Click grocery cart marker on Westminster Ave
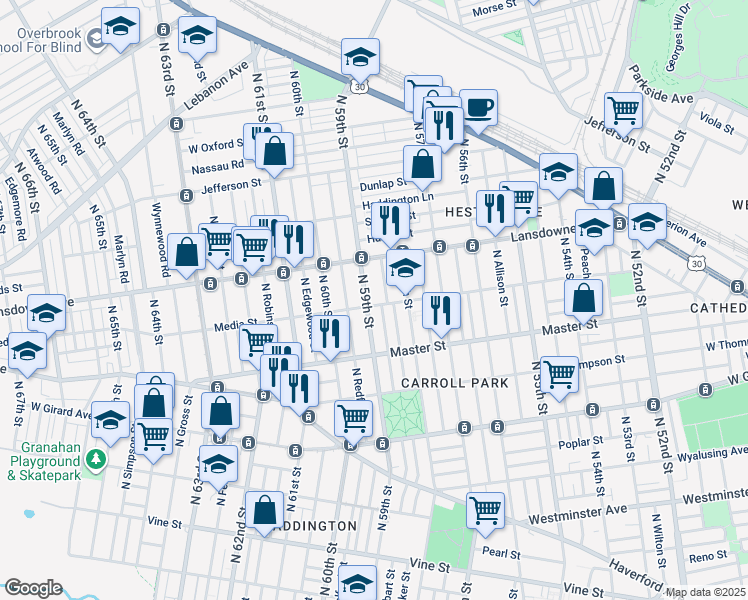Viewport: 748px width, 600px height. coord(485,508)
